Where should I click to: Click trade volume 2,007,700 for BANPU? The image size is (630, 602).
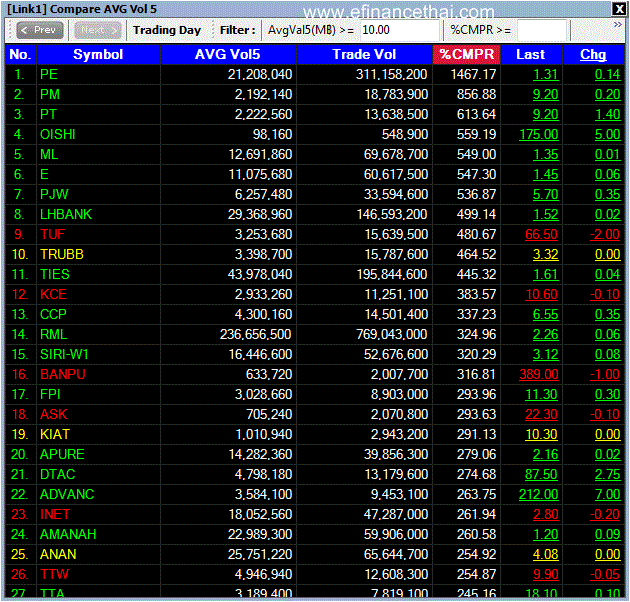pyautogui.click(x=399, y=375)
